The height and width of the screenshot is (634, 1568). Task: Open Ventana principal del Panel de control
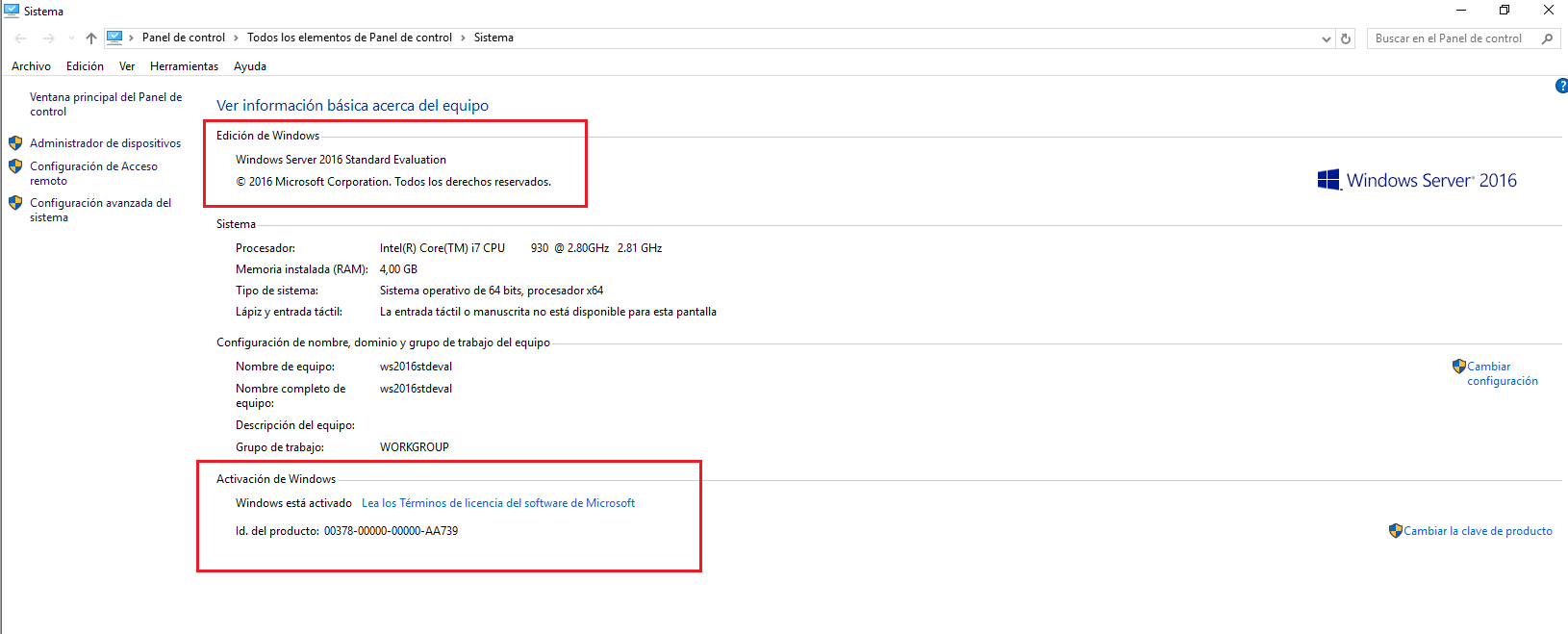pyautogui.click(x=106, y=104)
